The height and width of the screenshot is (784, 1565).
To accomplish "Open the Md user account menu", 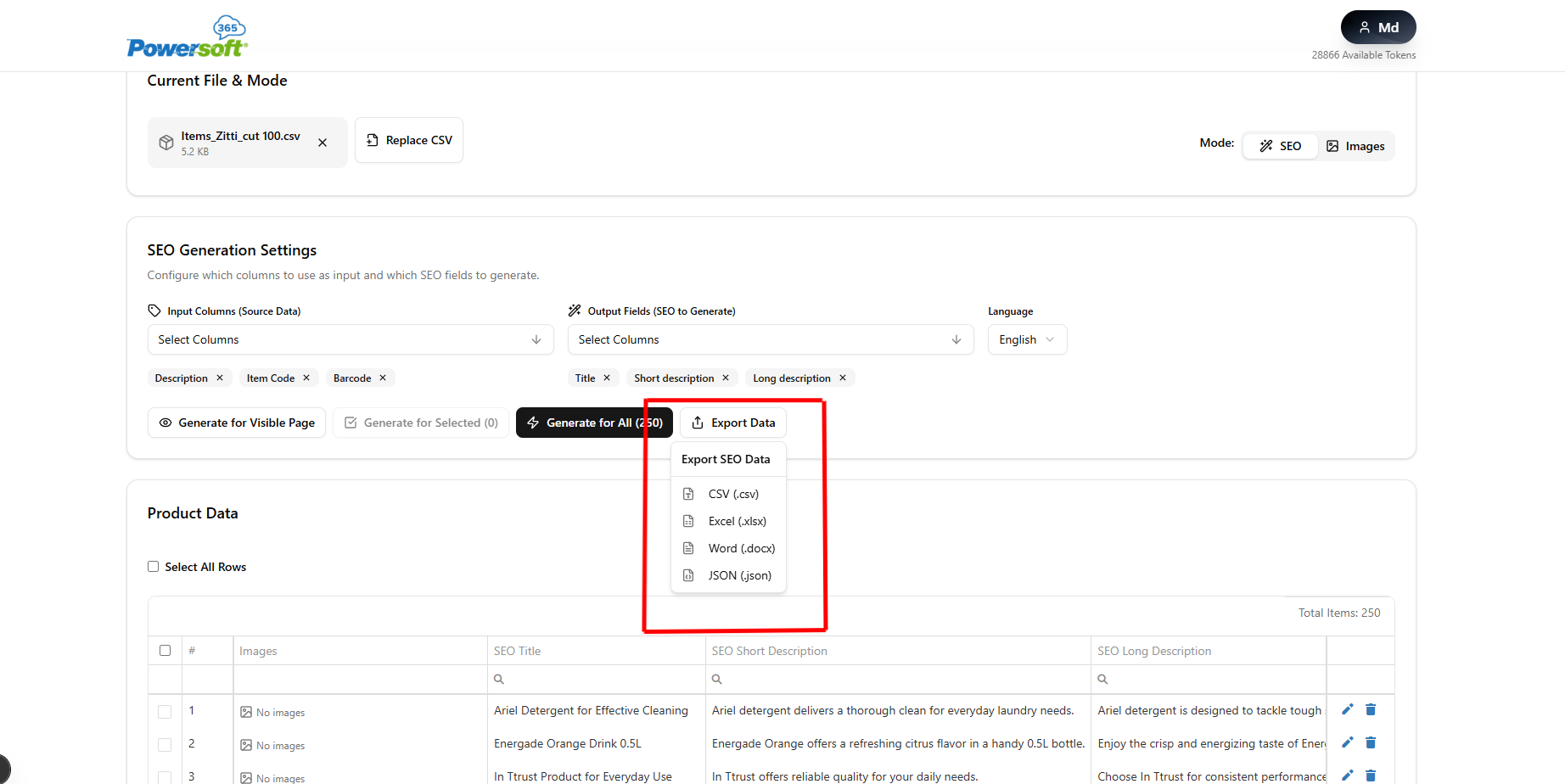I will (1377, 26).
